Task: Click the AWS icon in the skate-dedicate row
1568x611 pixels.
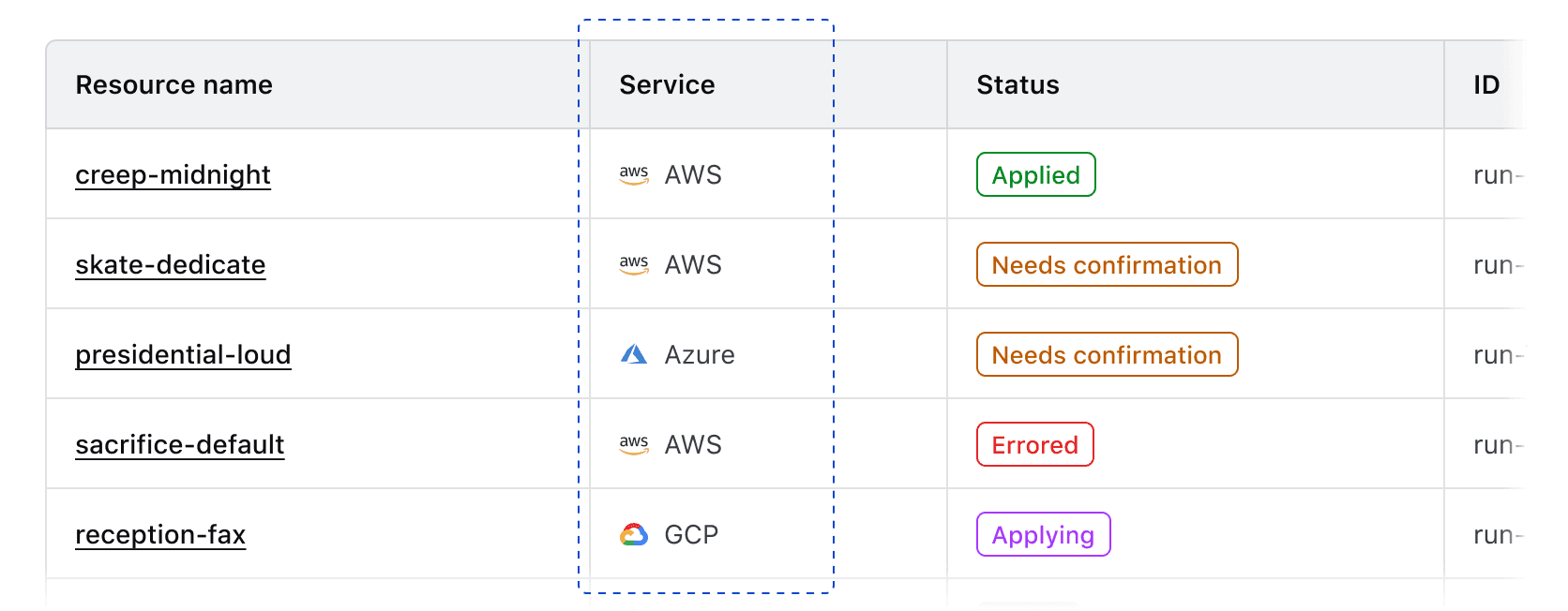Action: point(634,264)
